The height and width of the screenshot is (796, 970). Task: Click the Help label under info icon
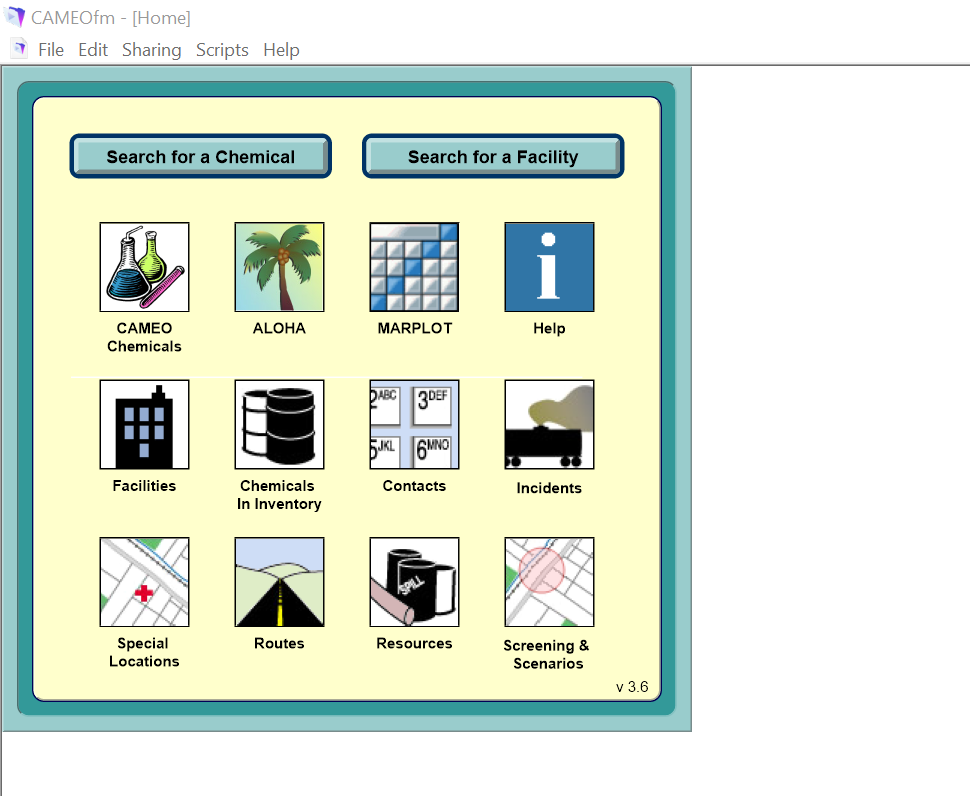click(x=549, y=328)
